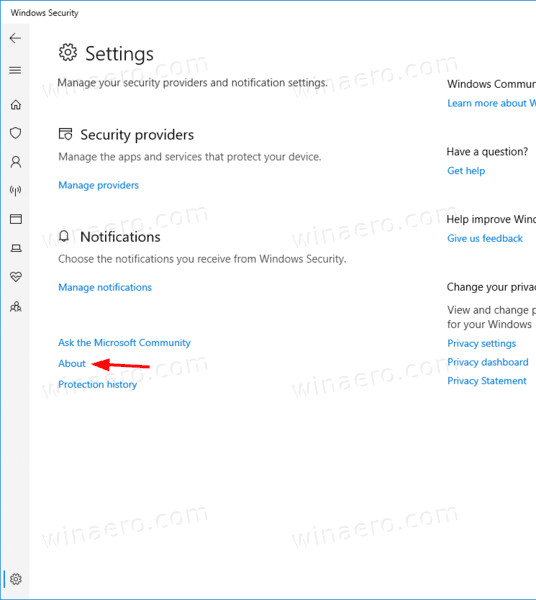This screenshot has width=536, height=600.
Task: Expand the hamburger navigation menu
Action: (15, 70)
